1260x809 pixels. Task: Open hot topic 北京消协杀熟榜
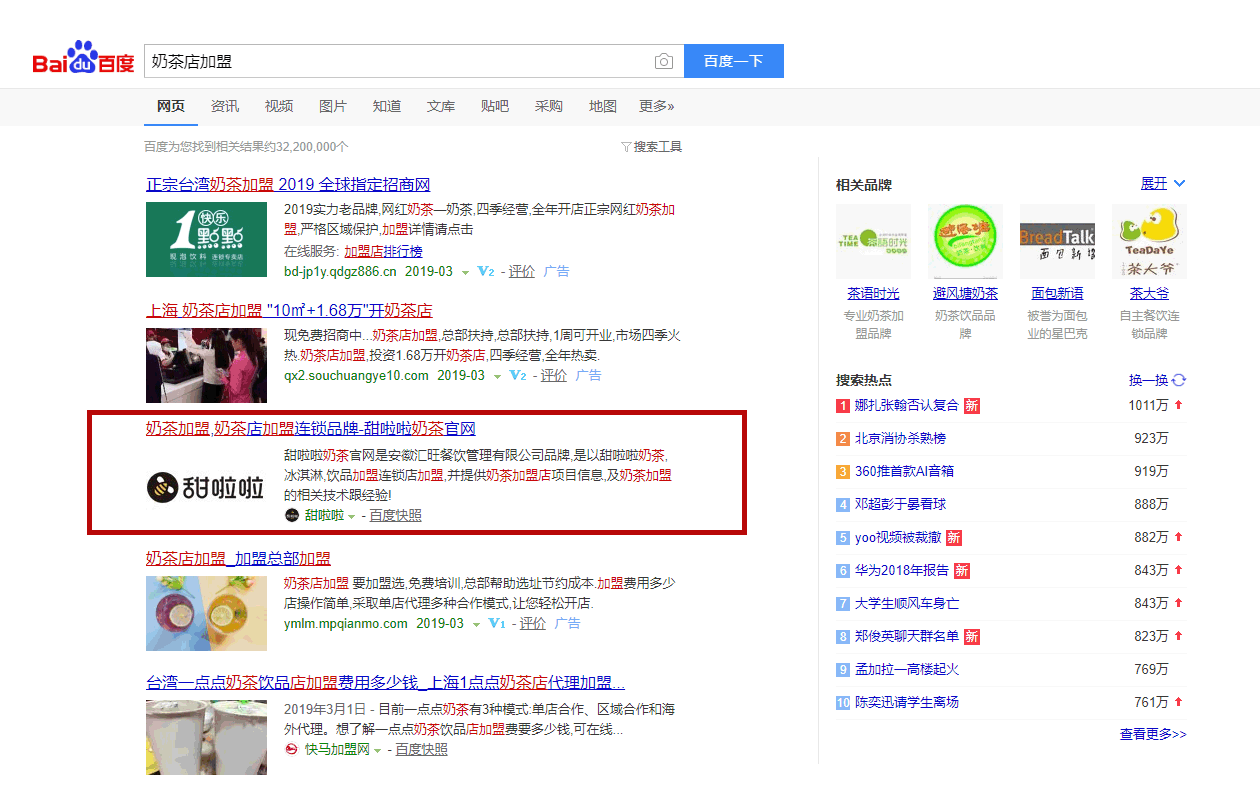coord(900,438)
